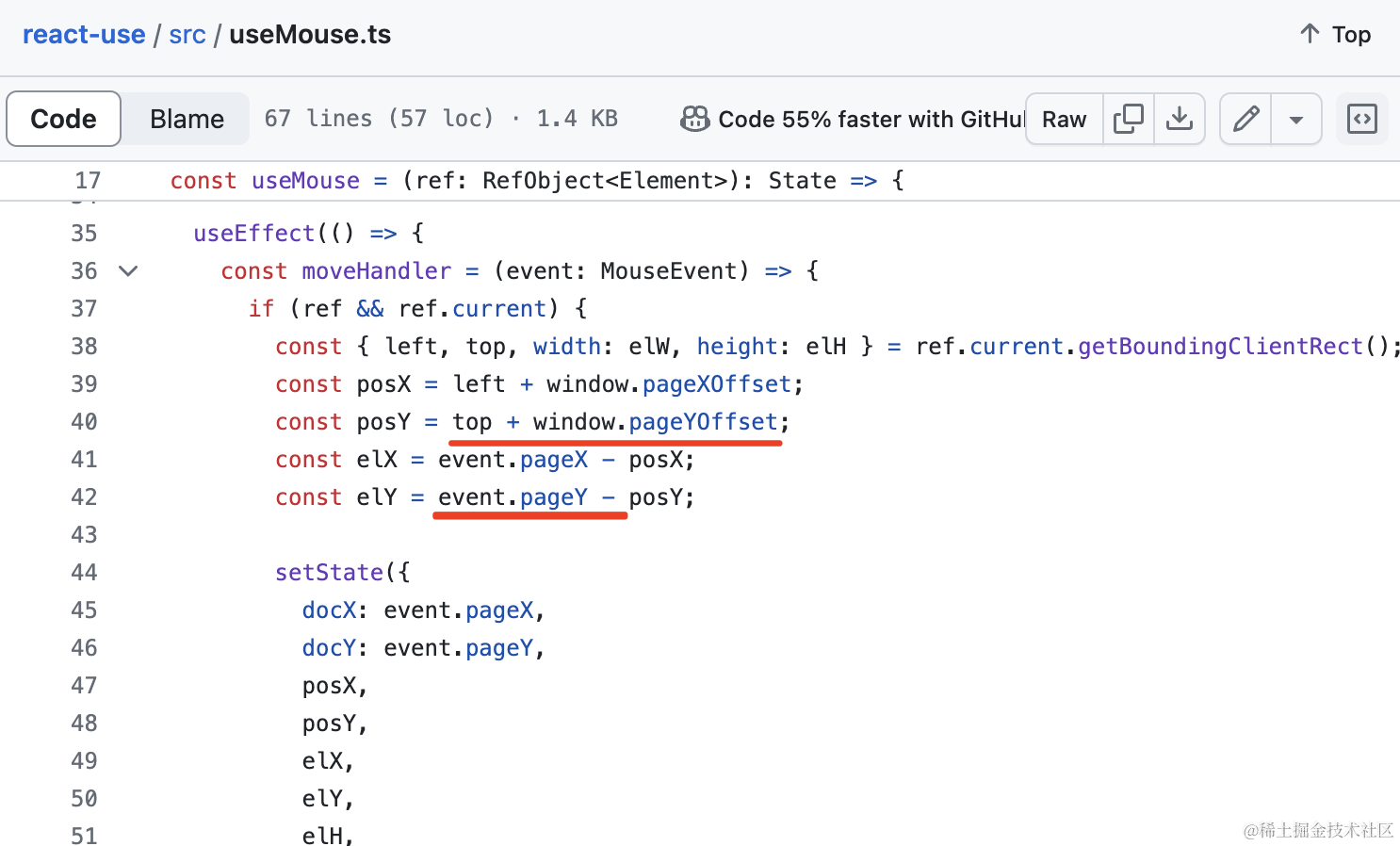Click the useMouse symbol in sticky header
The width and height of the screenshot is (1400, 846).
[x=305, y=181]
